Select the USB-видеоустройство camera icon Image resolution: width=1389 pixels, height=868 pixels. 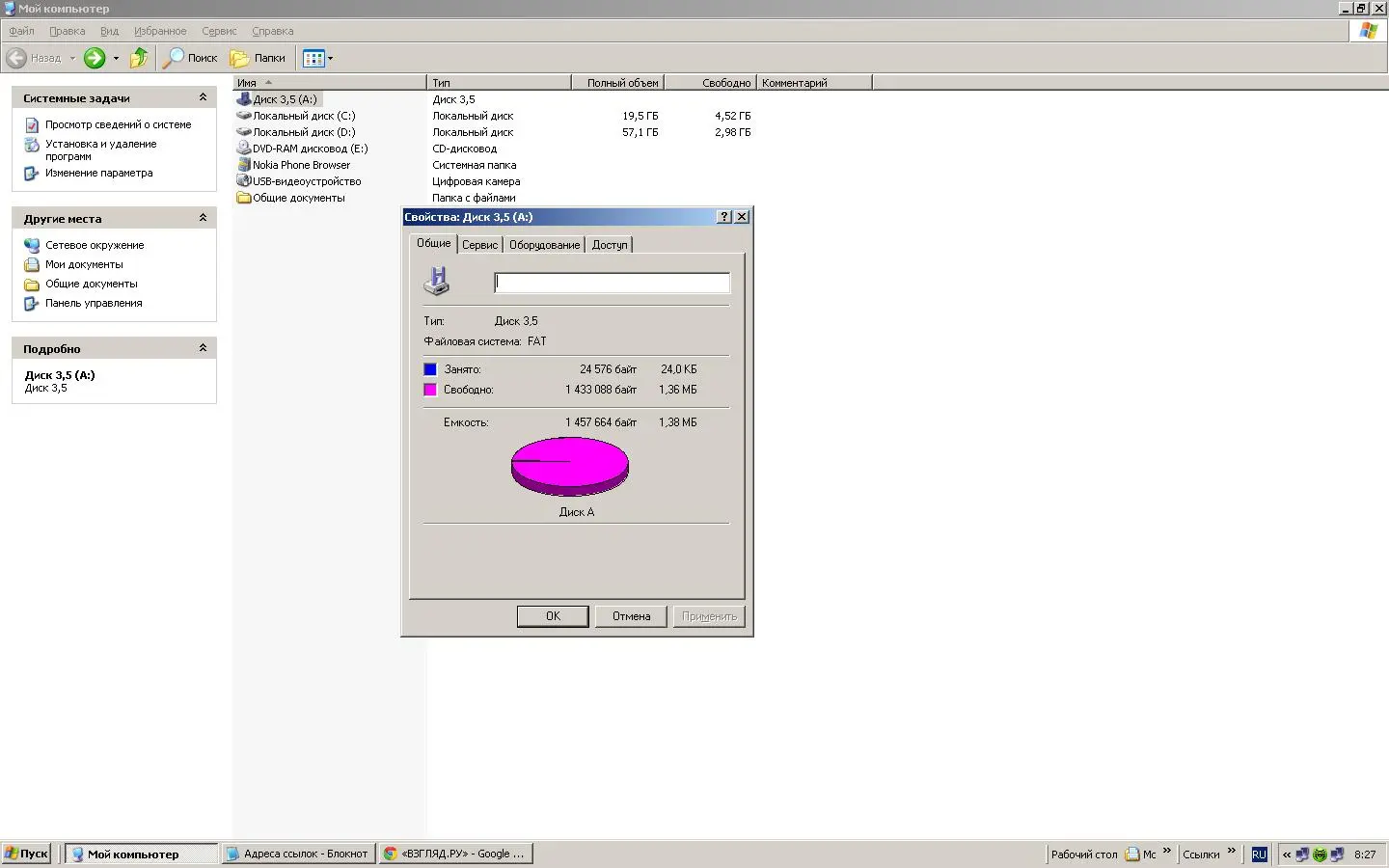[x=244, y=181]
